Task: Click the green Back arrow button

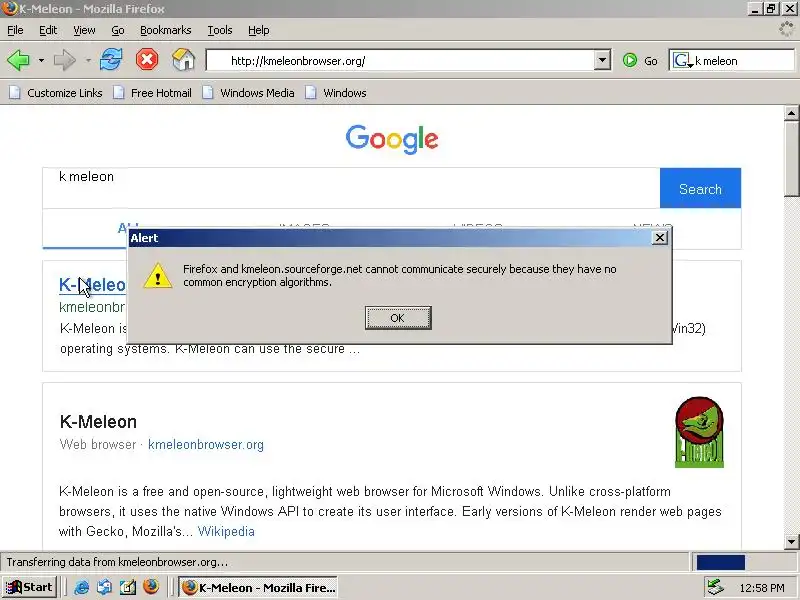Action: pos(19,61)
